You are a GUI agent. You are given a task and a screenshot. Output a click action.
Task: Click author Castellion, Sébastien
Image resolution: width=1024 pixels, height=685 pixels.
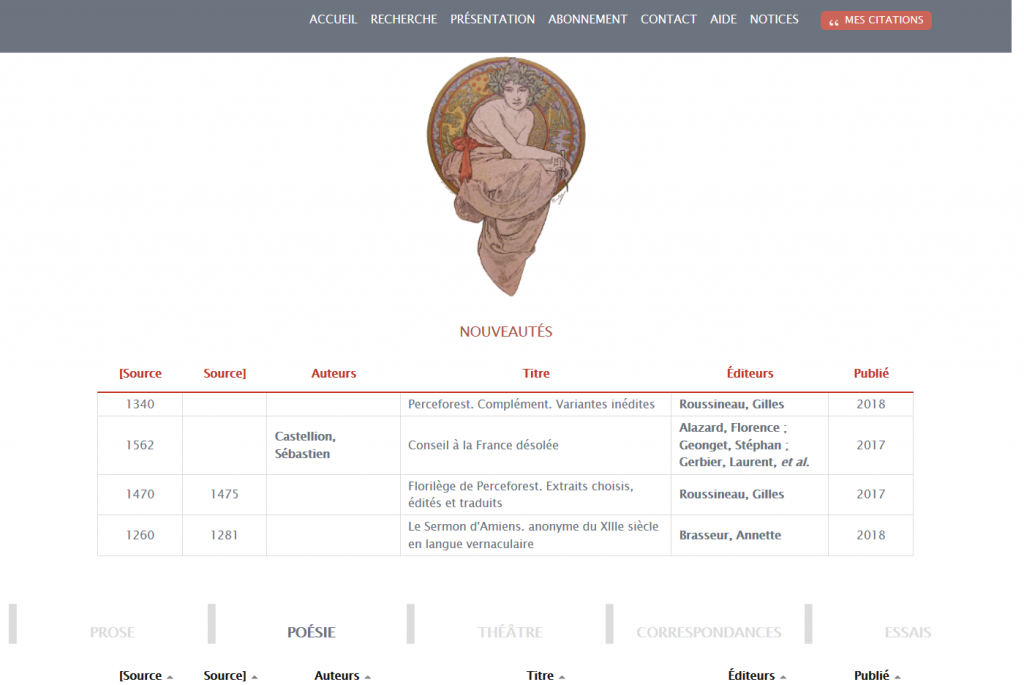[x=305, y=445]
